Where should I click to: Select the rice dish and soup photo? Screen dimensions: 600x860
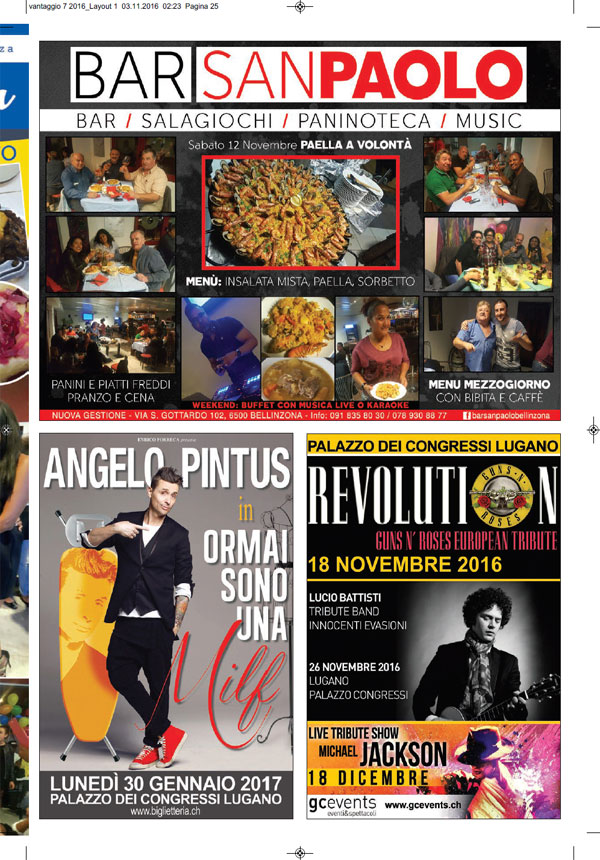(x=297, y=349)
